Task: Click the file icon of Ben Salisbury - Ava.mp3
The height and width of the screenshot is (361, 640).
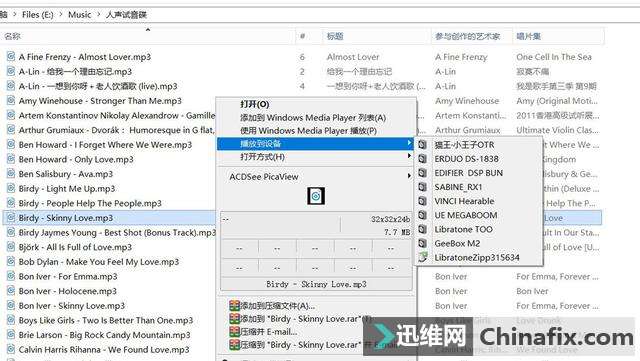Action: coord(11,174)
